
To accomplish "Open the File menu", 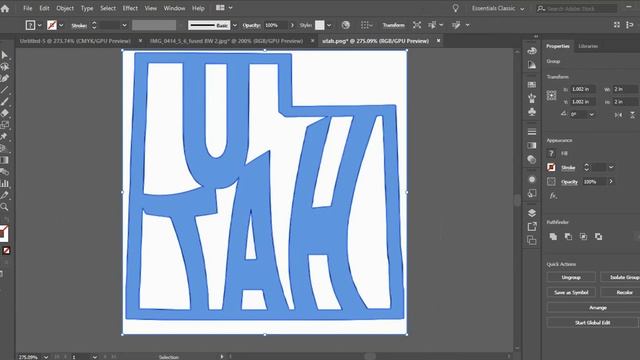I will [27, 8].
